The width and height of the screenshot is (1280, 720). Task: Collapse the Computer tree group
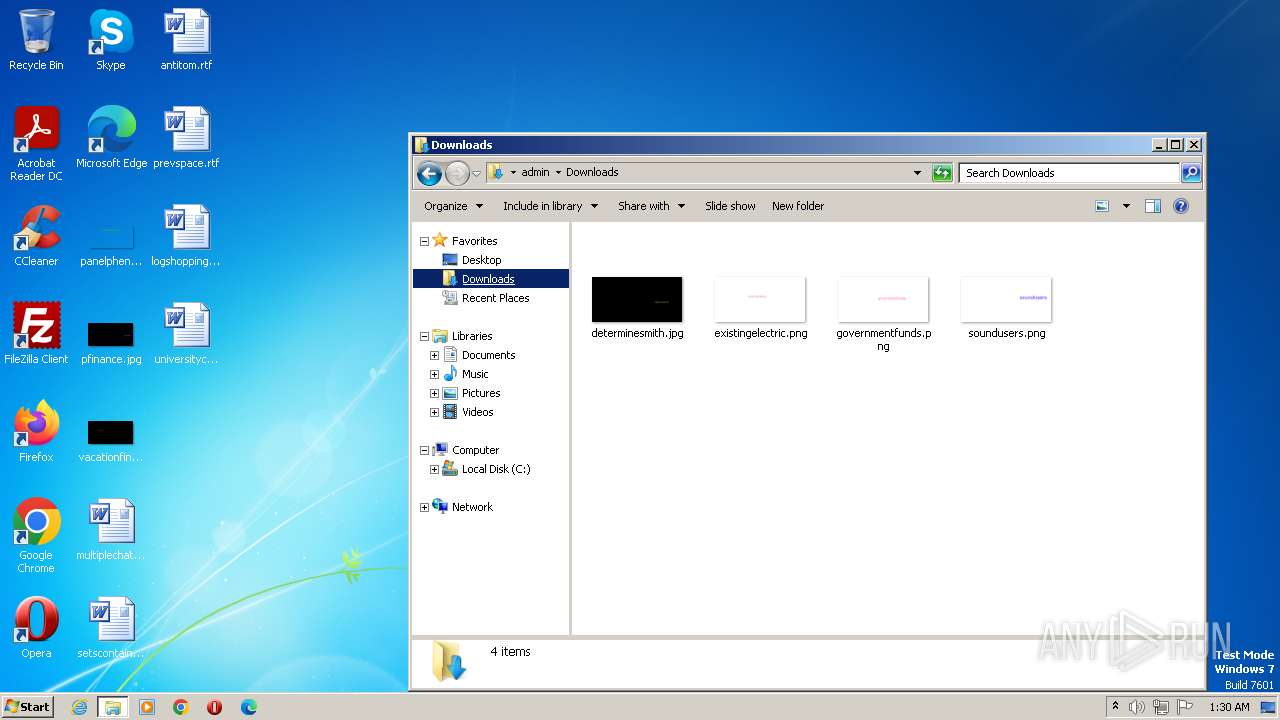(424, 450)
